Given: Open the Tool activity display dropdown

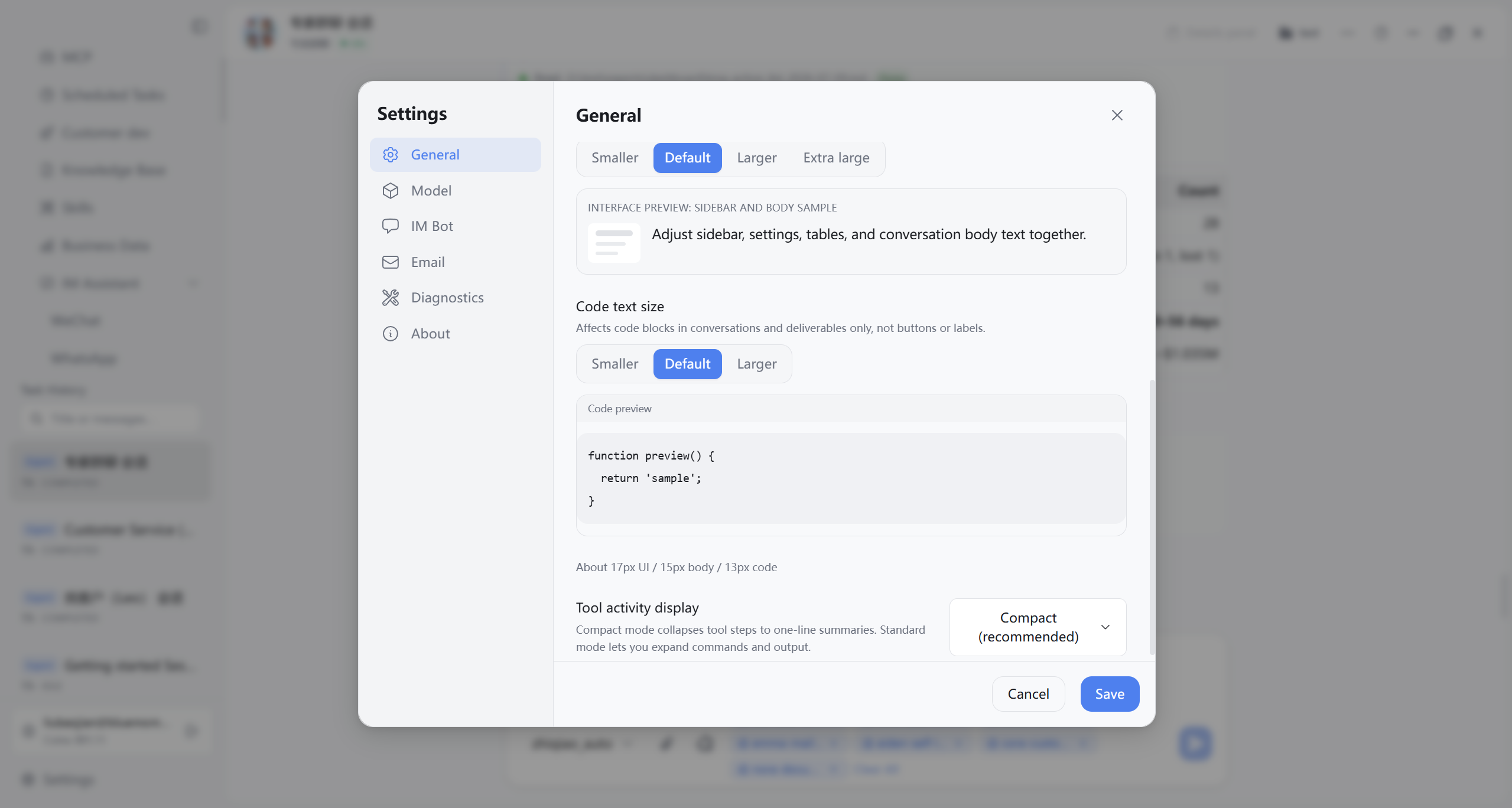Looking at the screenshot, I should tap(1038, 627).
